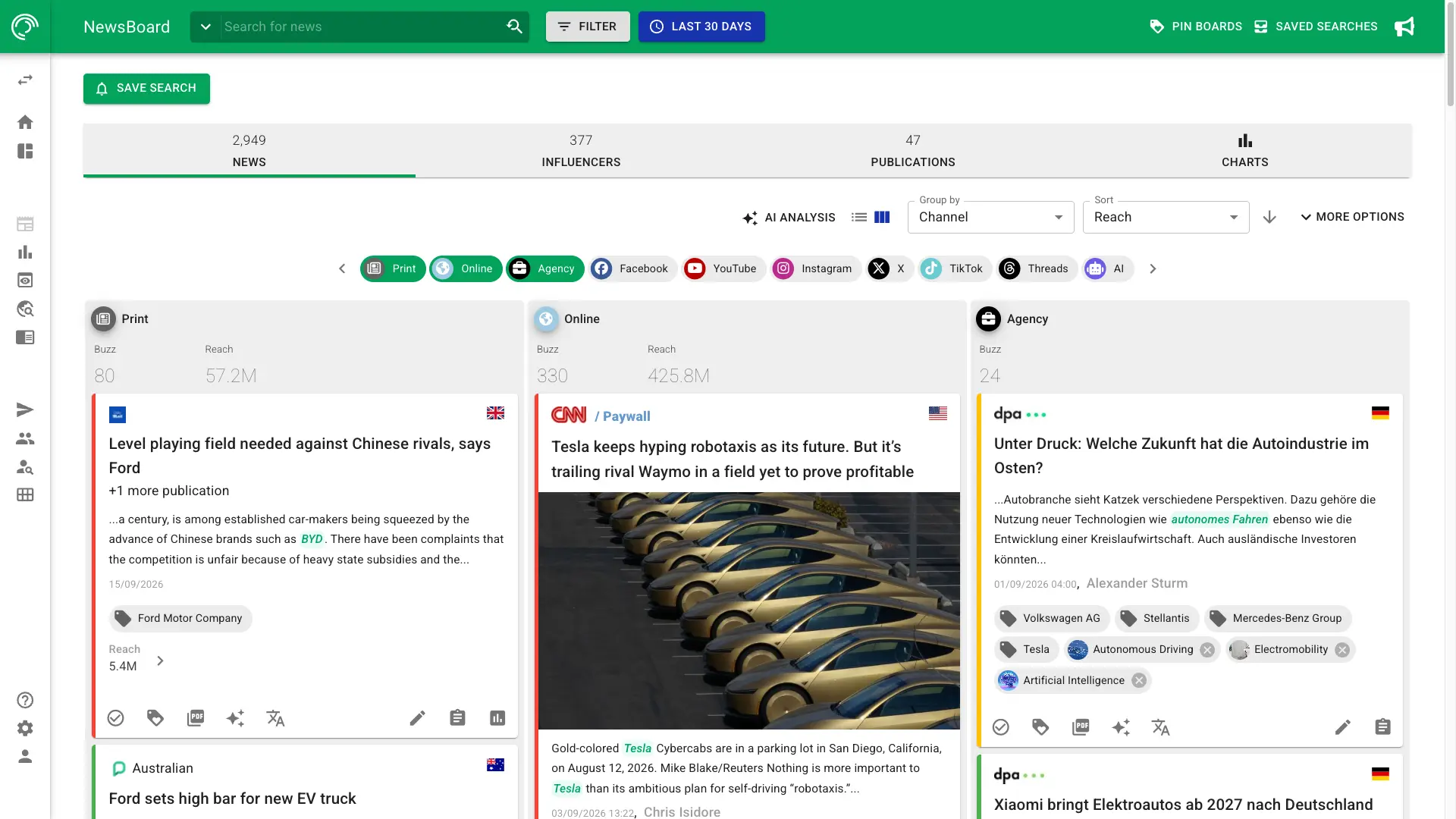
Task: Remove the Electromobility tag
Action: [1342, 650]
